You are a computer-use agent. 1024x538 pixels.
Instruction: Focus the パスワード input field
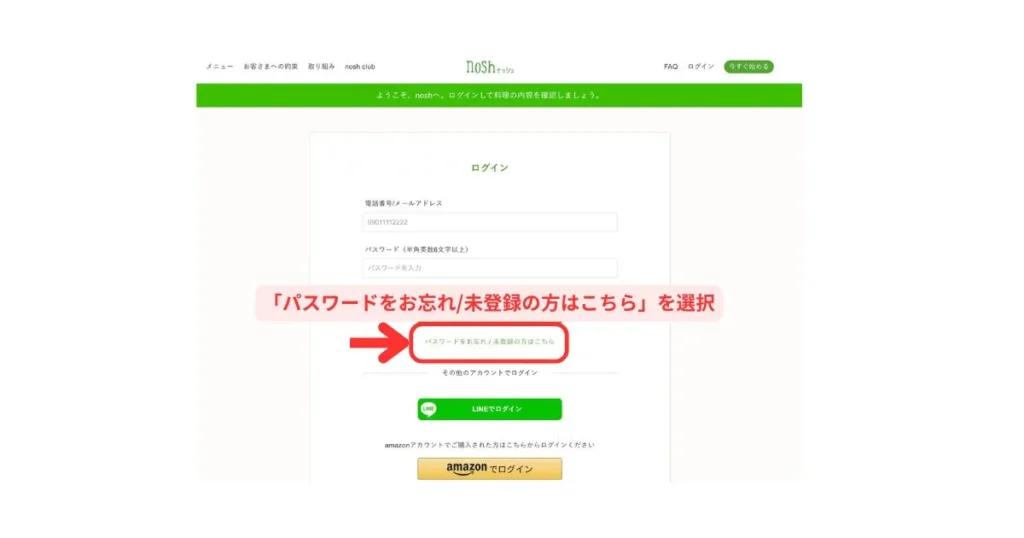click(490, 268)
